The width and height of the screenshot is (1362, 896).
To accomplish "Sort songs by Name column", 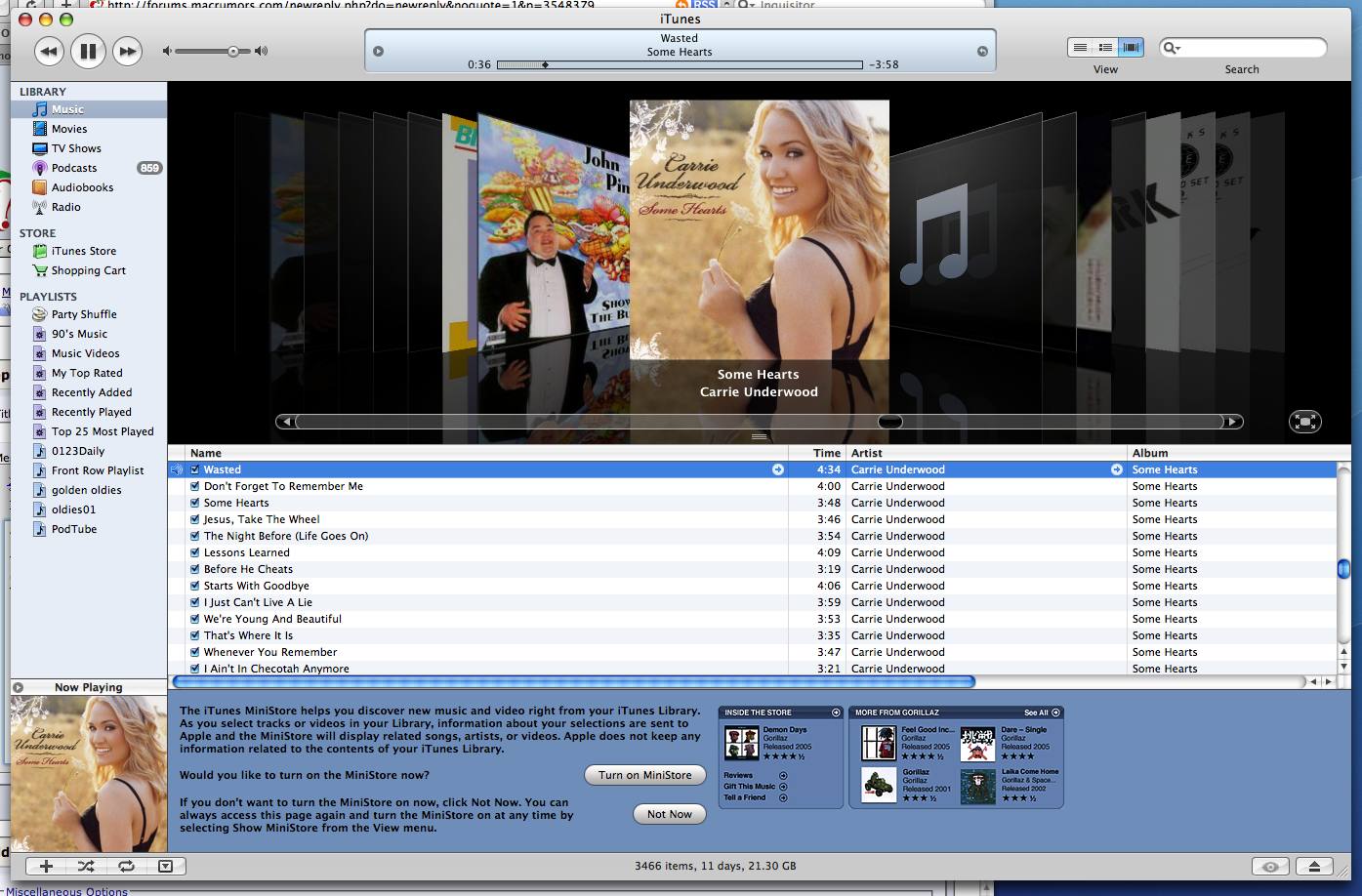I will (486, 453).
